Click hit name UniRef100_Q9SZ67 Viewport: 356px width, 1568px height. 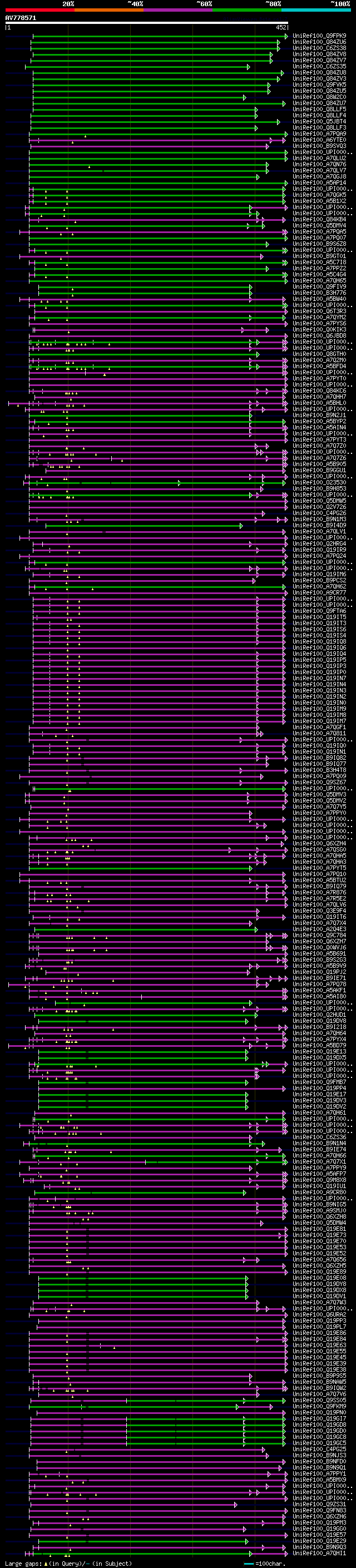pyautogui.click(x=319, y=782)
